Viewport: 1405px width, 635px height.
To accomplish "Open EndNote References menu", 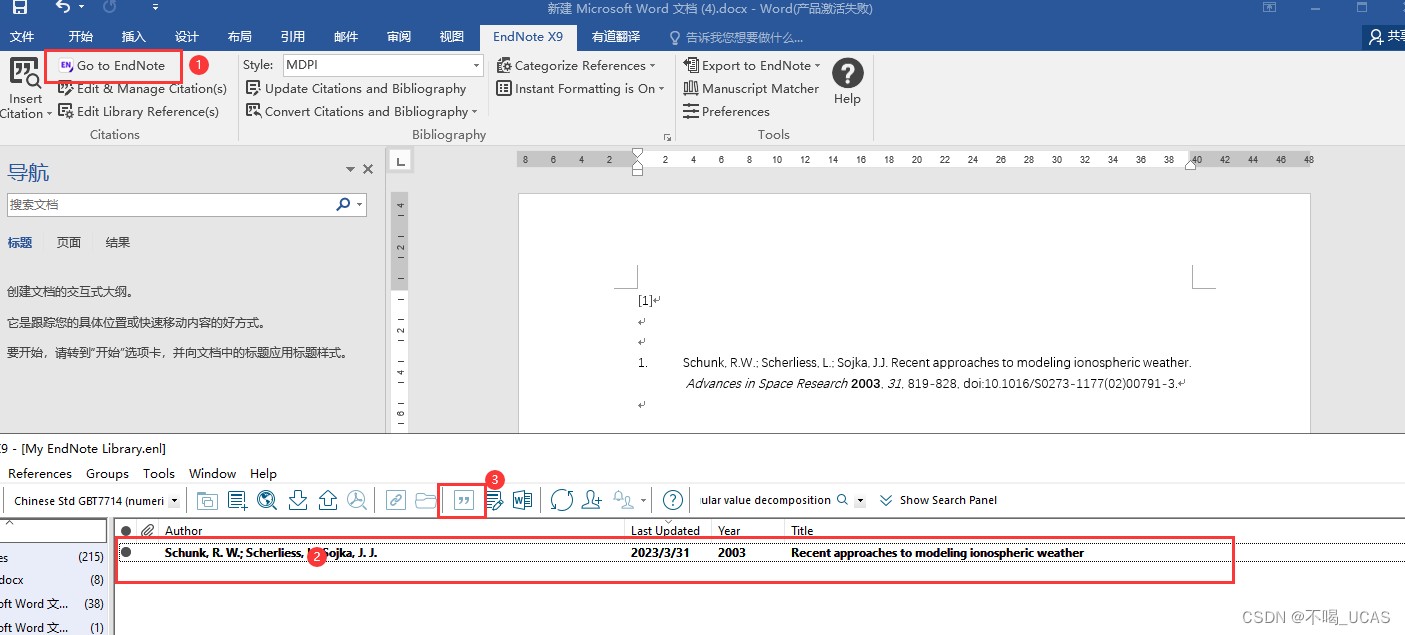I will 40,474.
